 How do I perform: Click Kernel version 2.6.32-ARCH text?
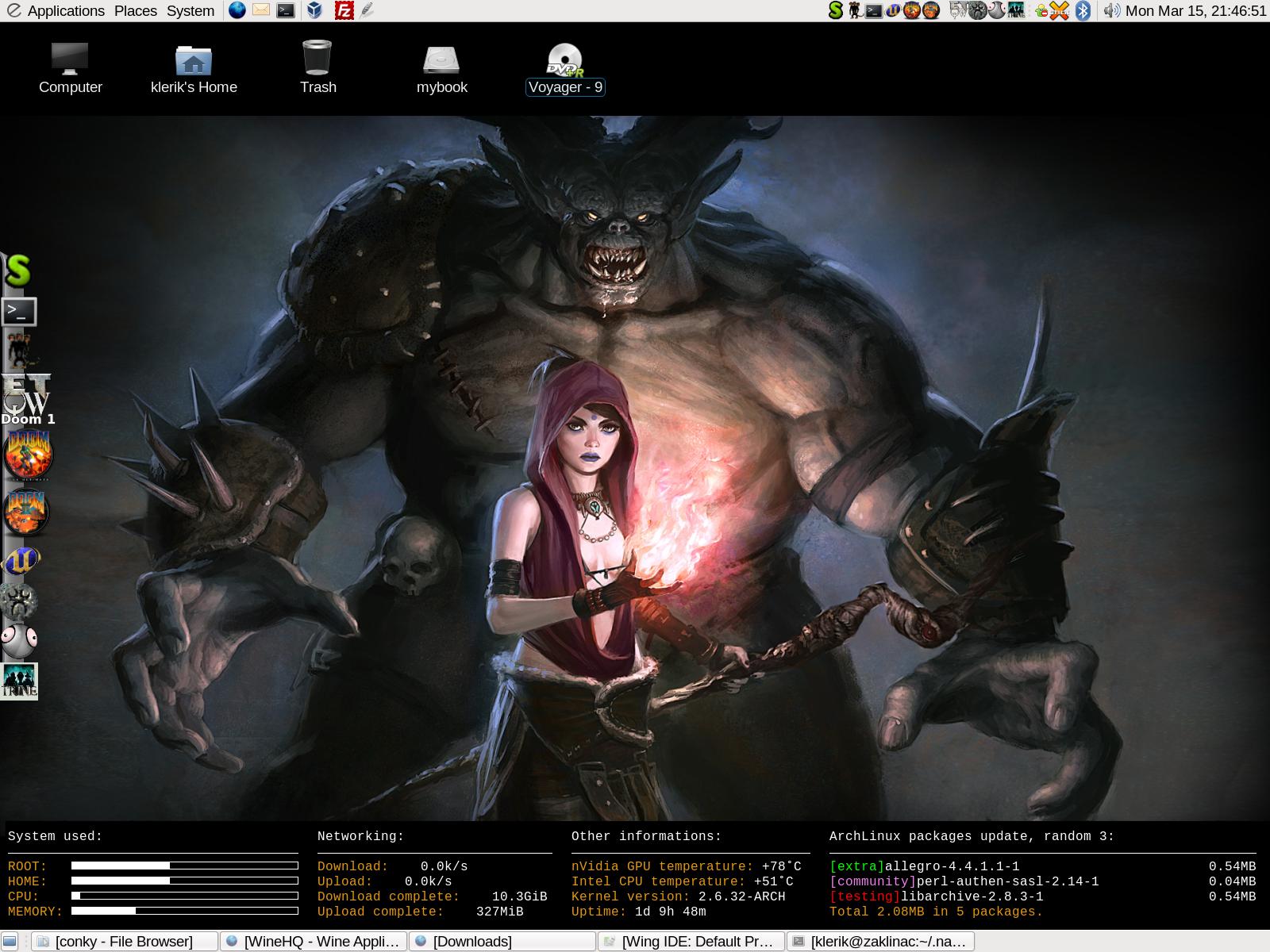[x=679, y=896]
